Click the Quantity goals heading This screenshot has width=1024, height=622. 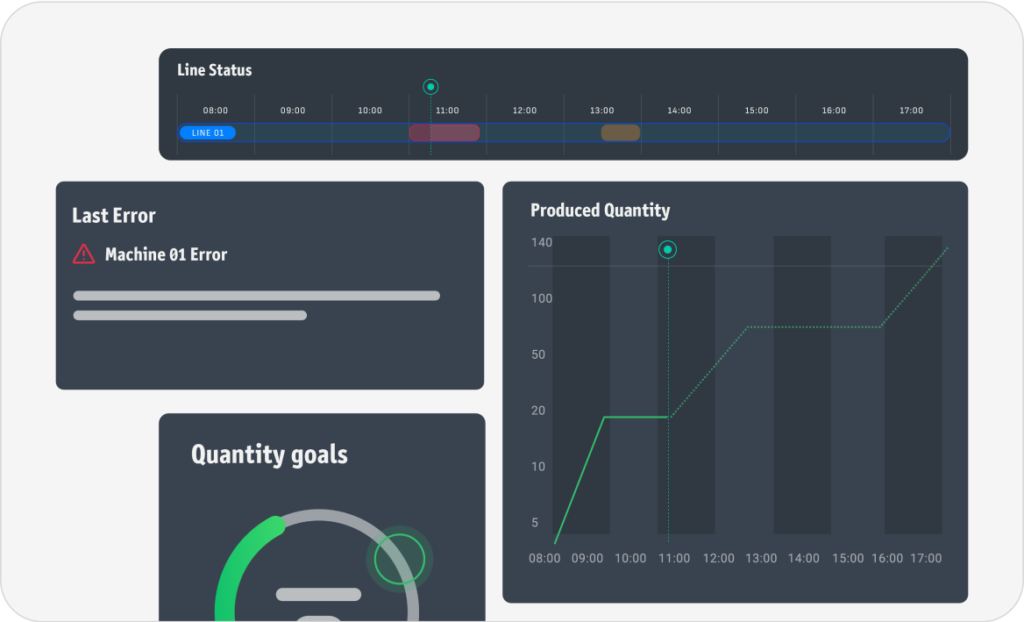coord(269,455)
